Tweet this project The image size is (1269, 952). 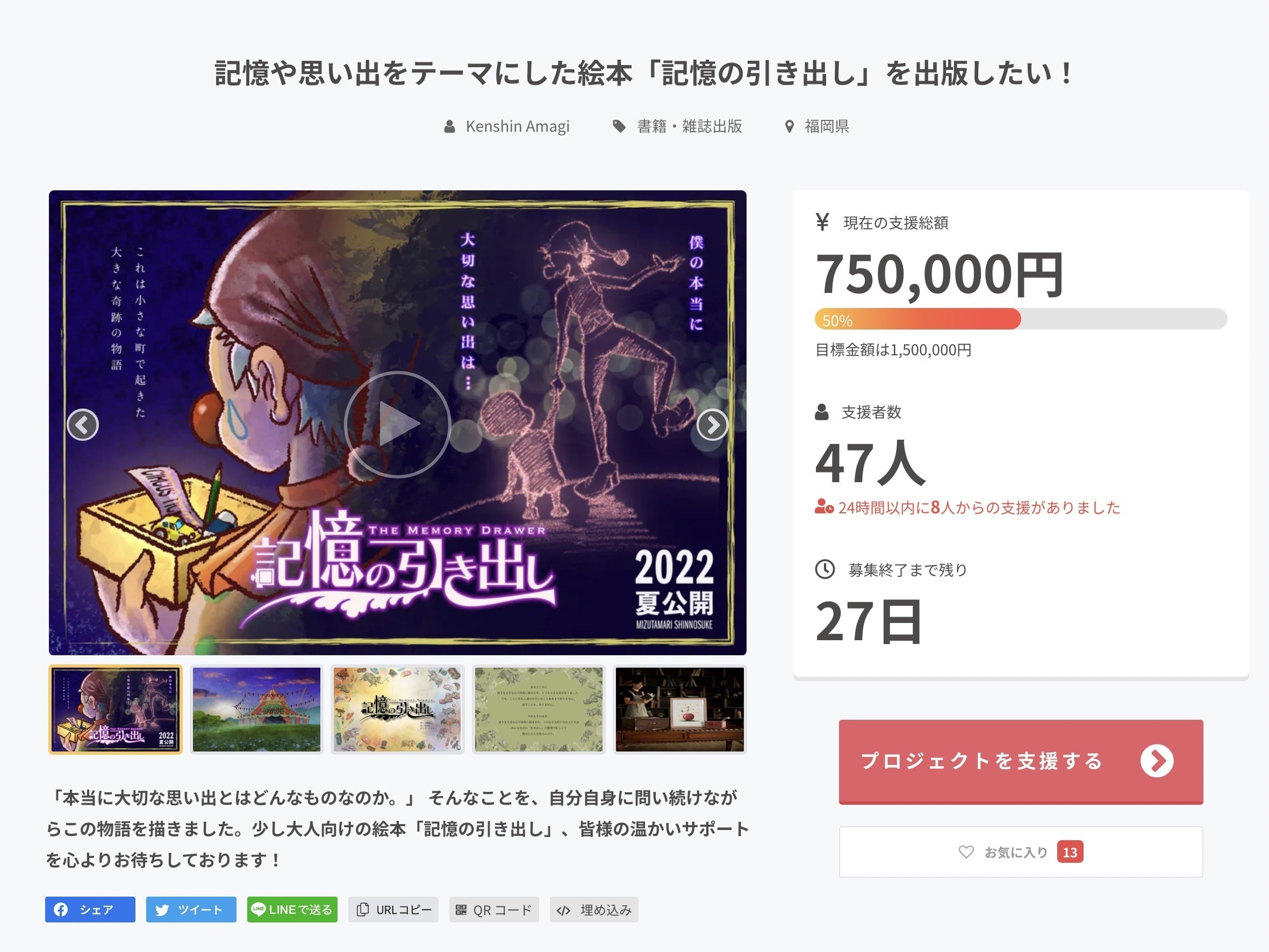click(191, 910)
